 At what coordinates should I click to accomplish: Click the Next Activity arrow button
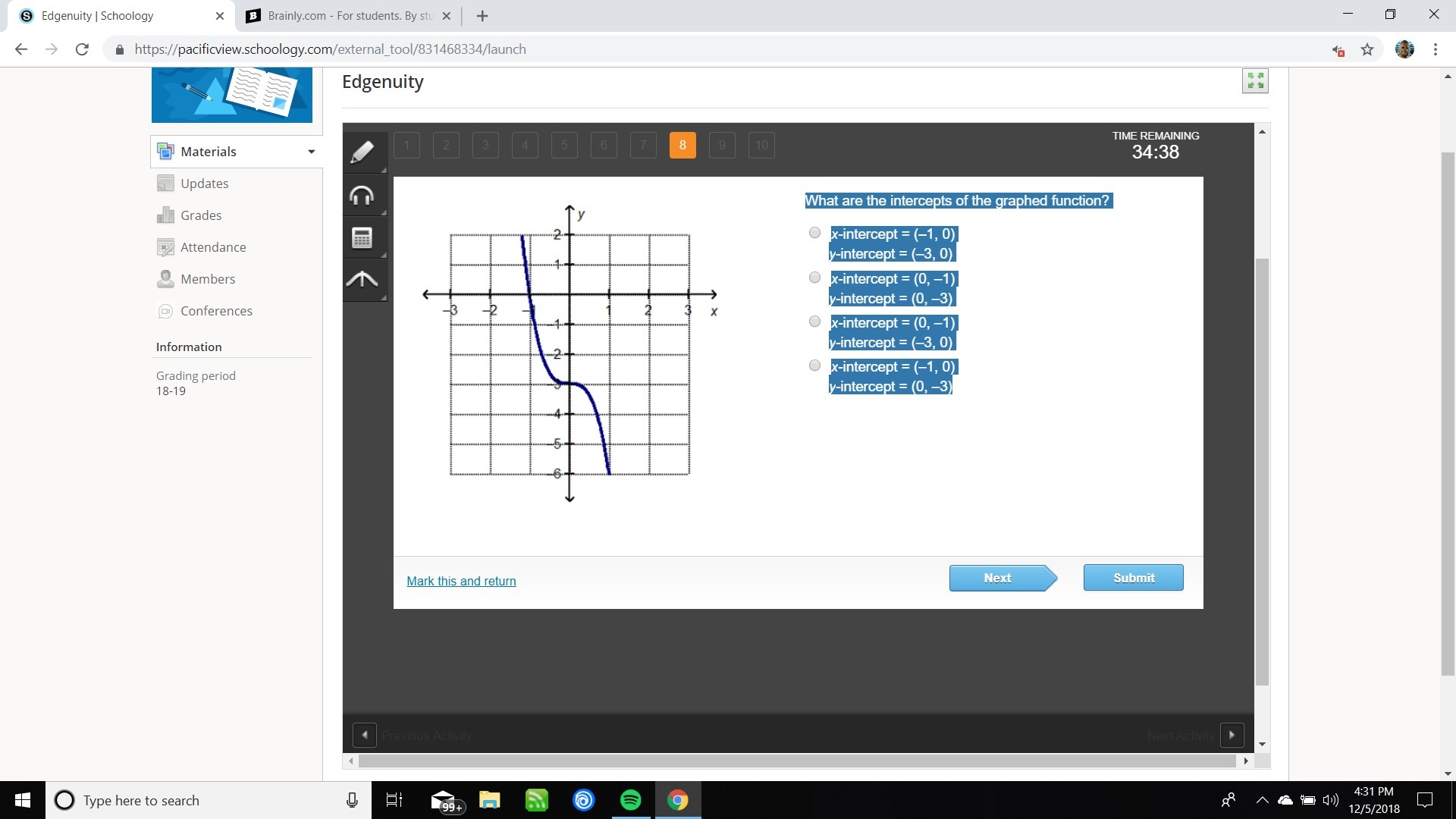point(1232,735)
